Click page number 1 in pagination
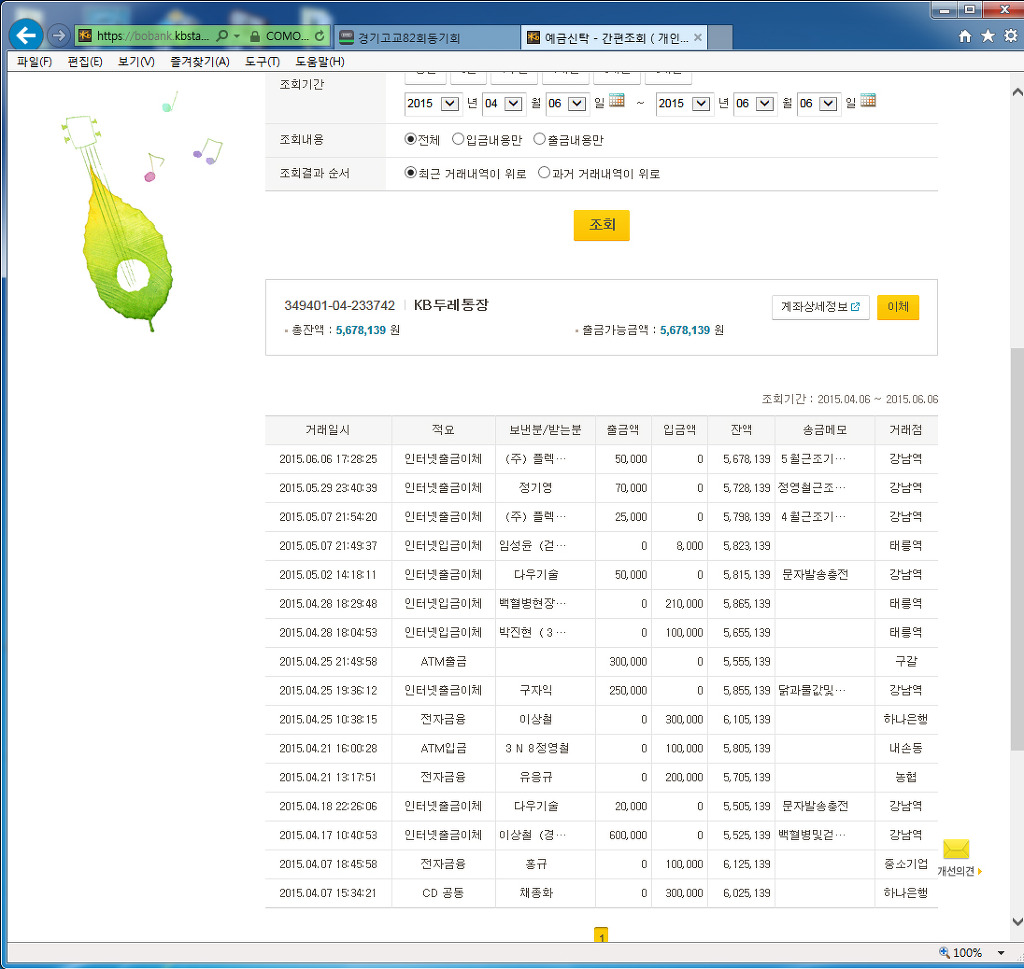Image resolution: width=1024 pixels, height=969 pixels. (601, 936)
